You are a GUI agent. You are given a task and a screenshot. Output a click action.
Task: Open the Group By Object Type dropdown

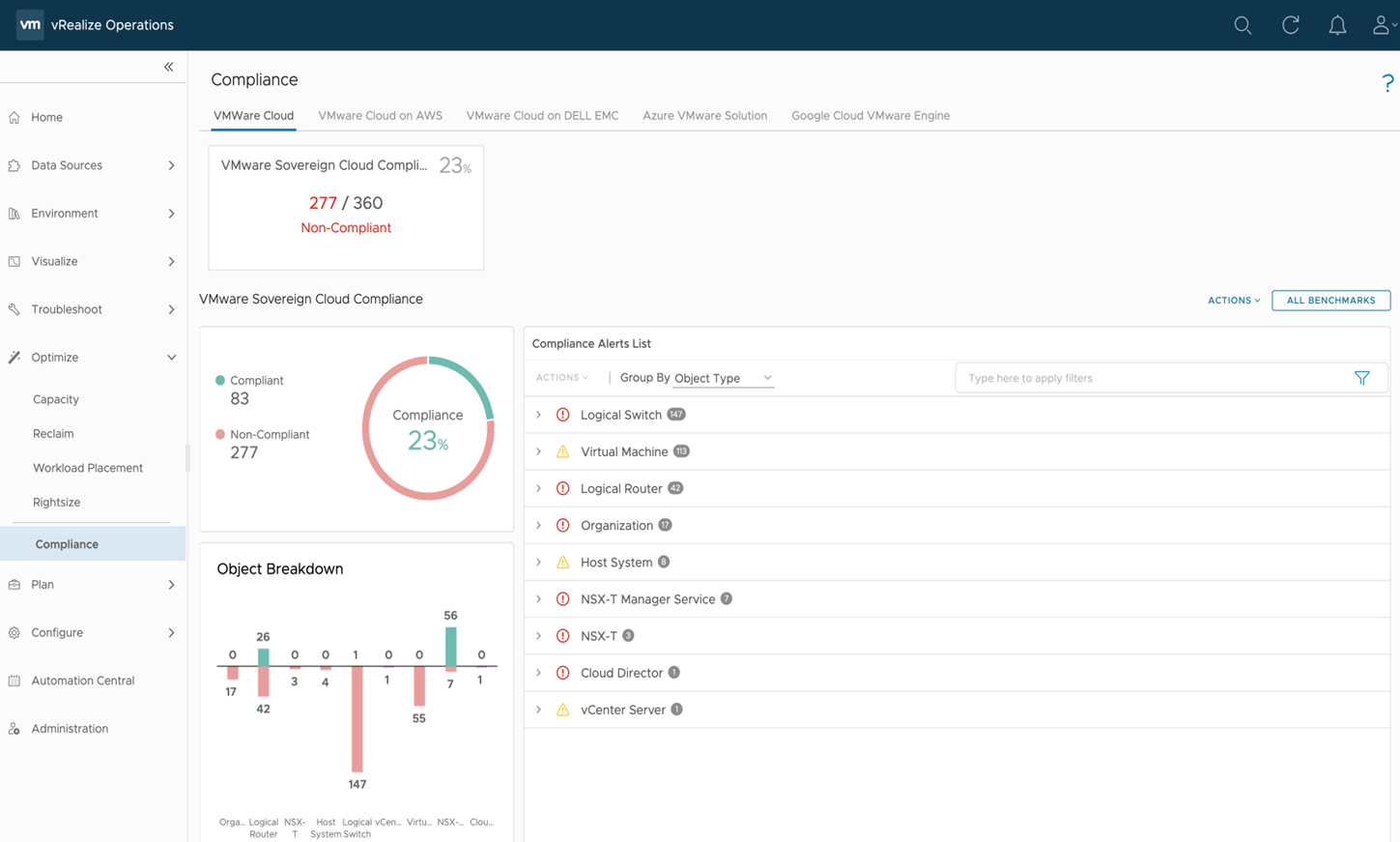tap(723, 378)
